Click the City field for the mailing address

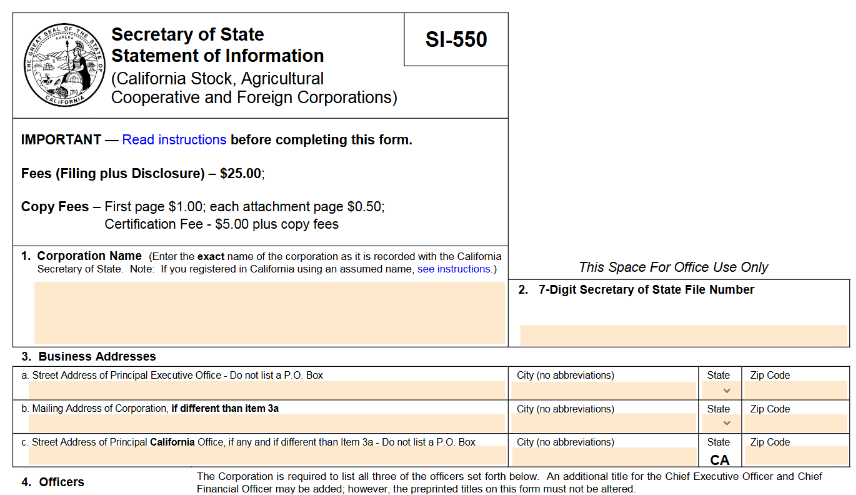point(603,423)
